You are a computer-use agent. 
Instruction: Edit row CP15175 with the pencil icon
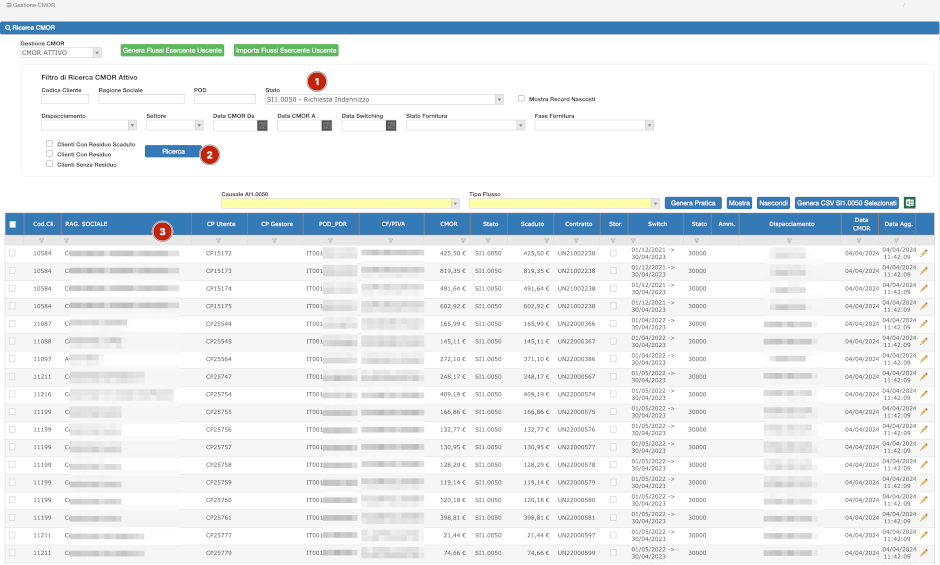(924, 306)
